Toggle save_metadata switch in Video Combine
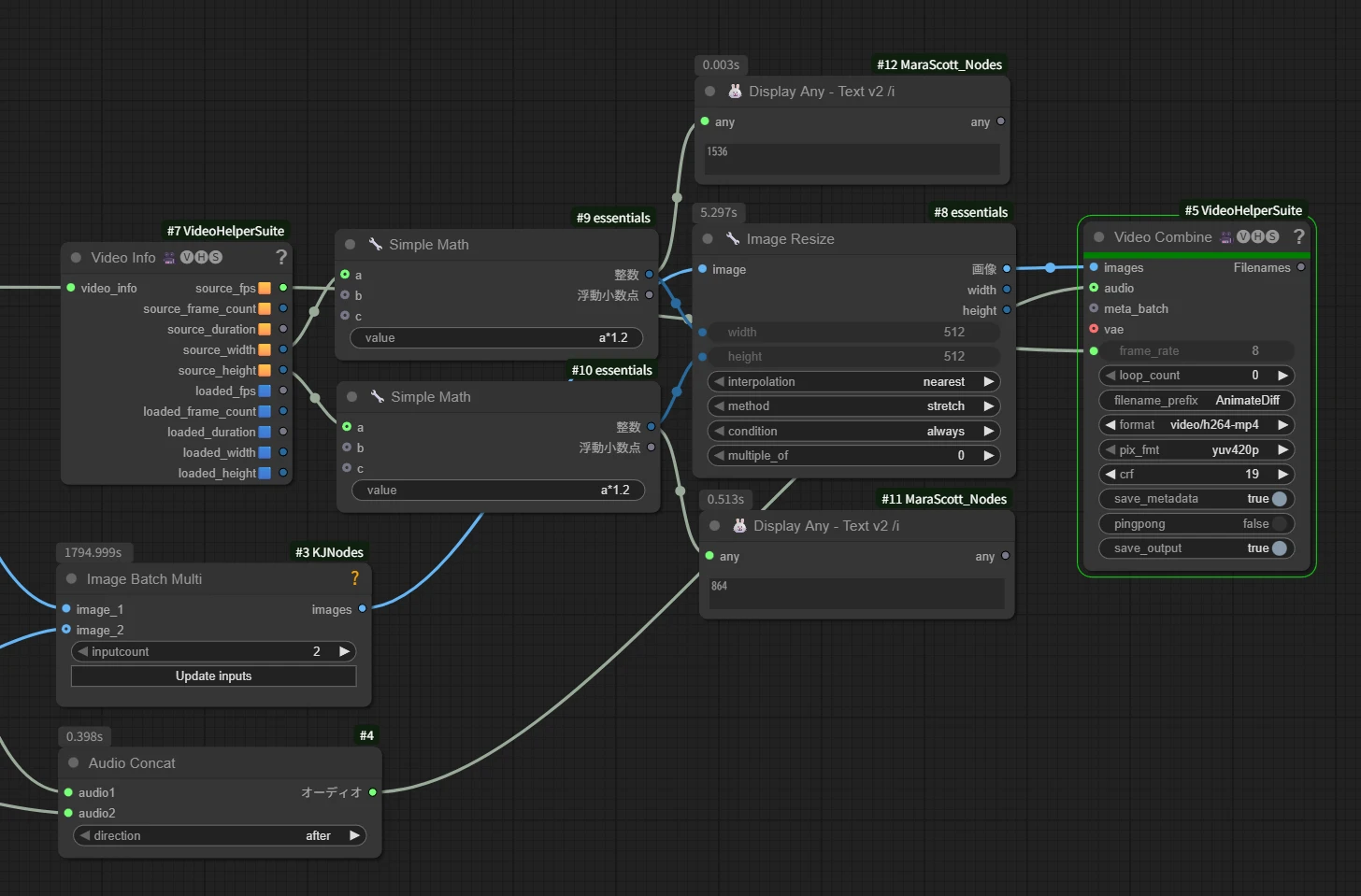 pyautogui.click(x=1279, y=499)
